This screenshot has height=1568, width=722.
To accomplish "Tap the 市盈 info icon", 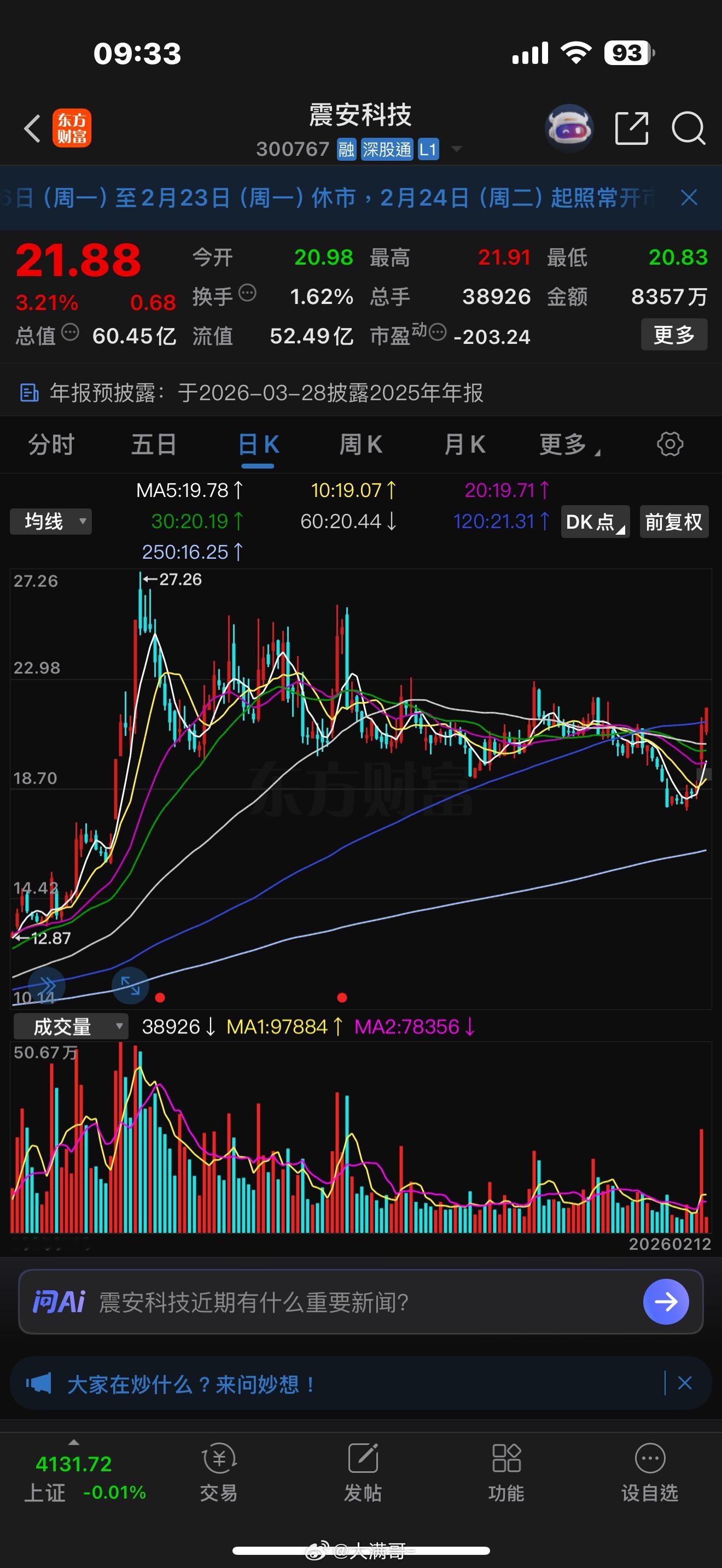I will 438,332.
